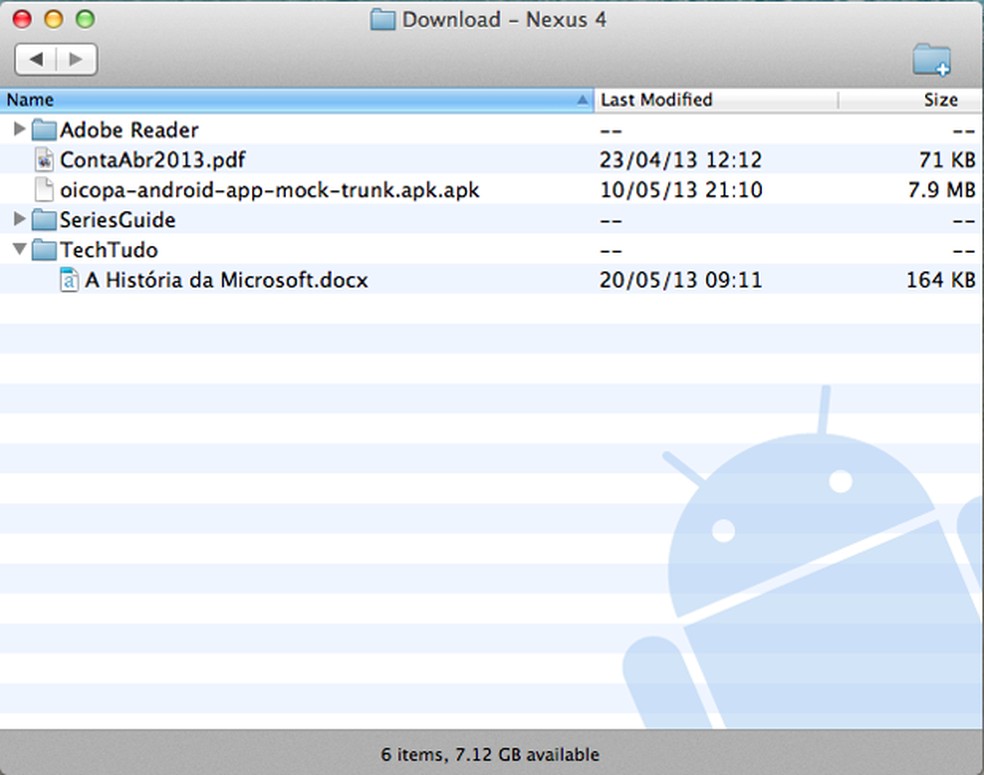Select the SeriesGuide folder name
The height and width of the screenshot is (775, 984).
117,220
